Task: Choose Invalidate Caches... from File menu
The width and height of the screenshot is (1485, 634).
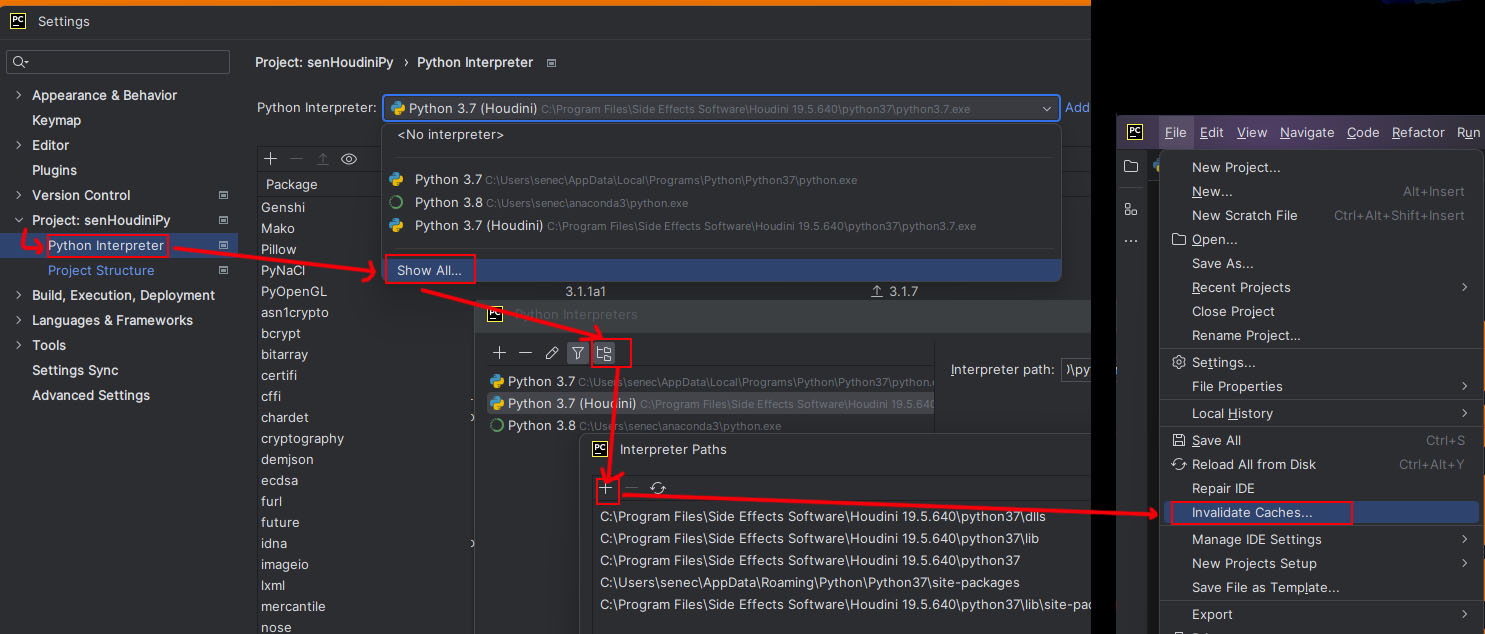Action: [x=1252, y=512]
